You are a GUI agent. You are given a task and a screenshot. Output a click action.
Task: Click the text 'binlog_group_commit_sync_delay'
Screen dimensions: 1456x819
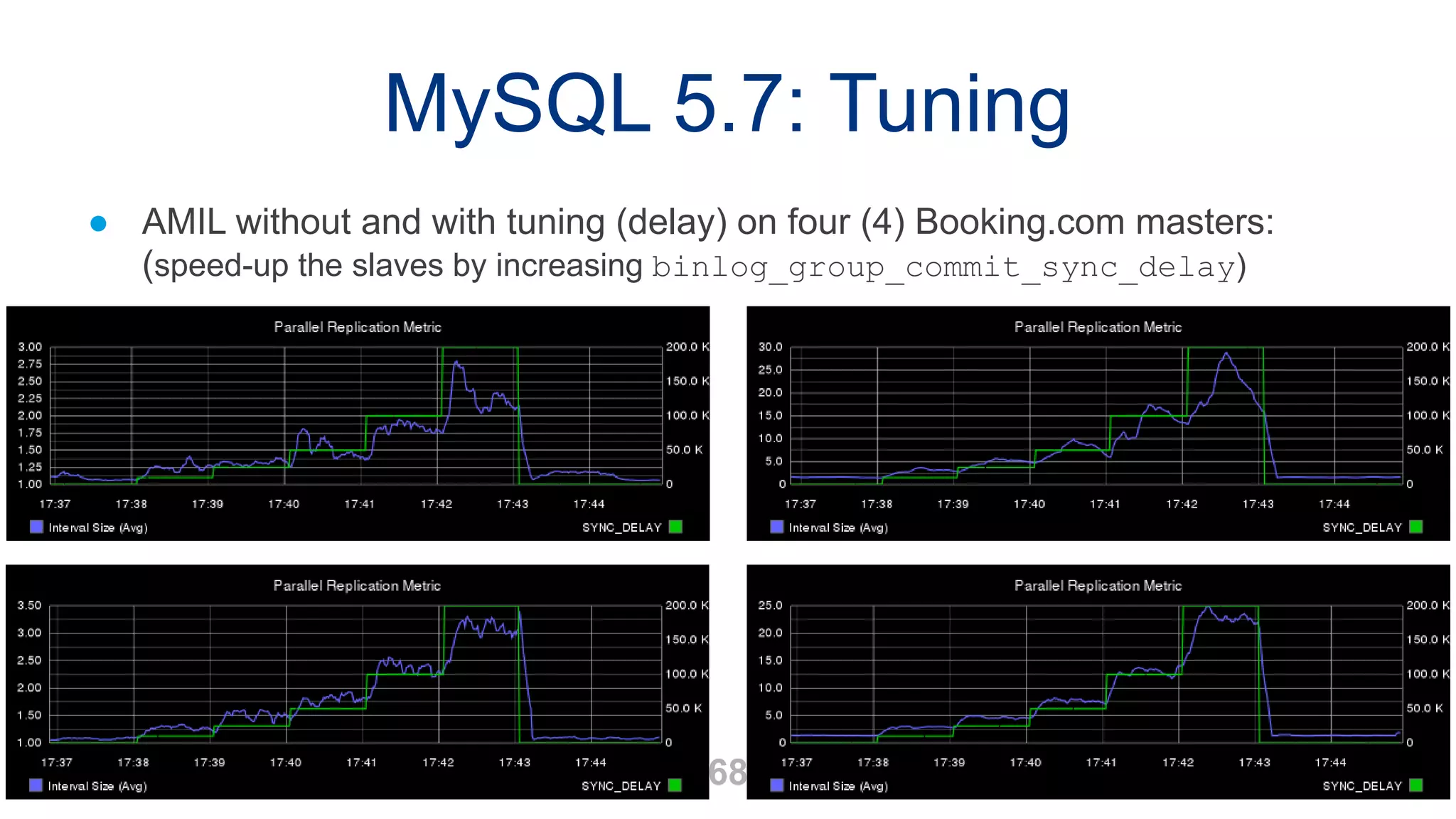coord(943,267)
